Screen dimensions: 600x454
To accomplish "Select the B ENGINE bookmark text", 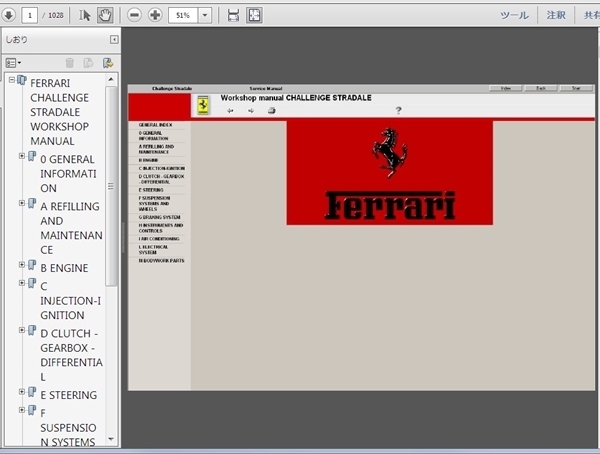I will [64, 268].
